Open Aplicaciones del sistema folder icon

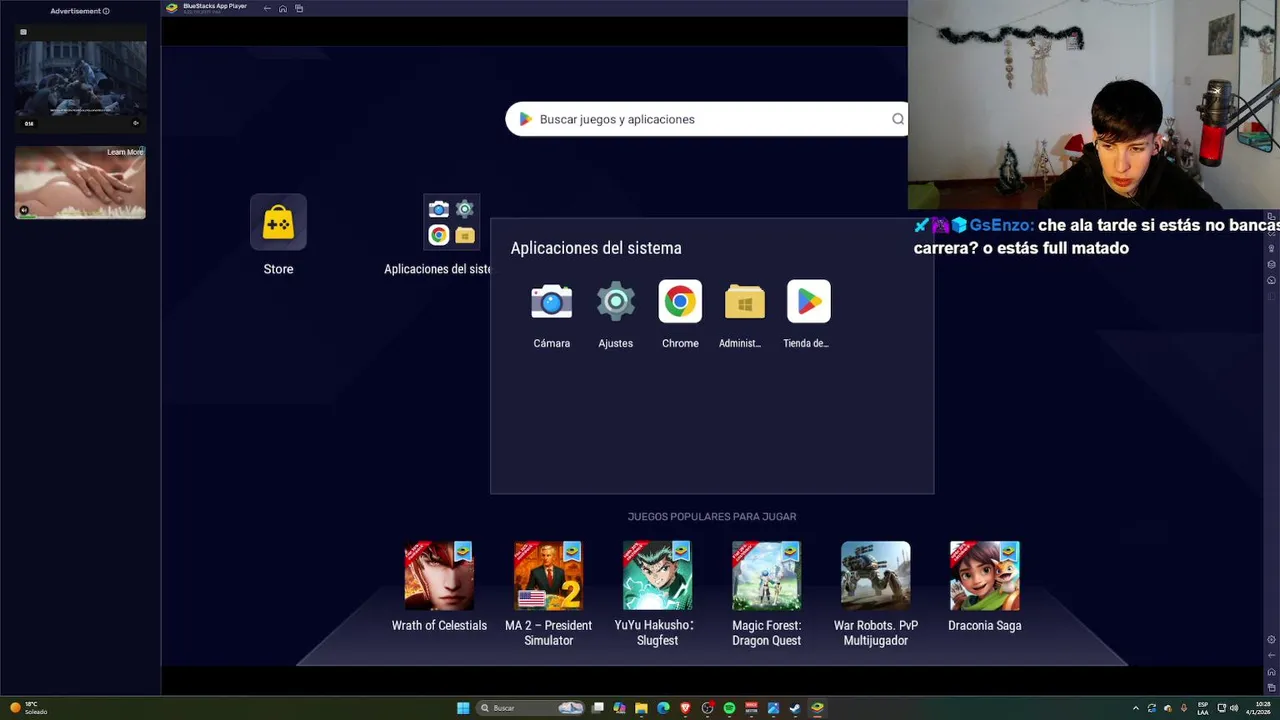click(x=451, y=222)
